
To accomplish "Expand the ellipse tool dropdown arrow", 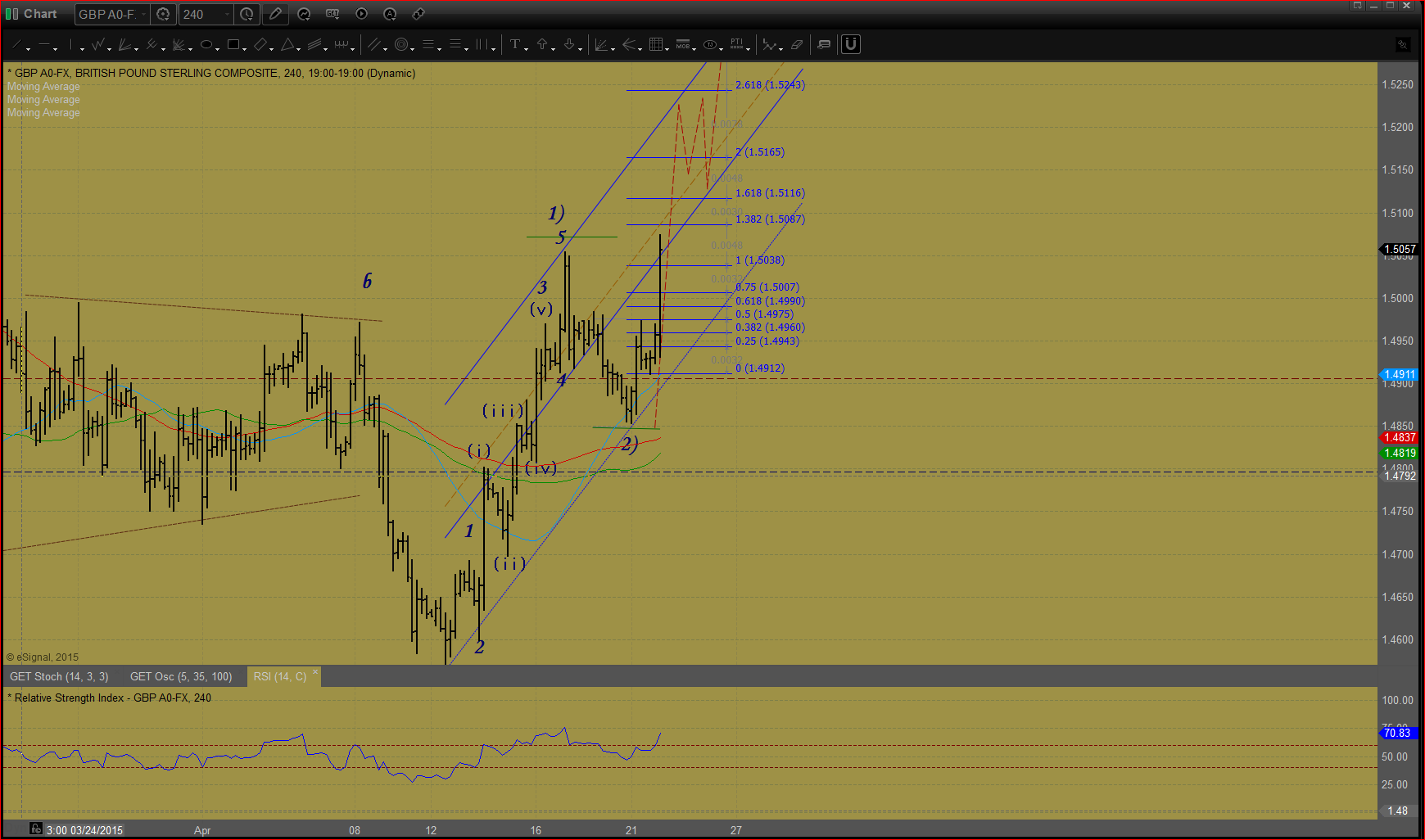I will [217, 49].
